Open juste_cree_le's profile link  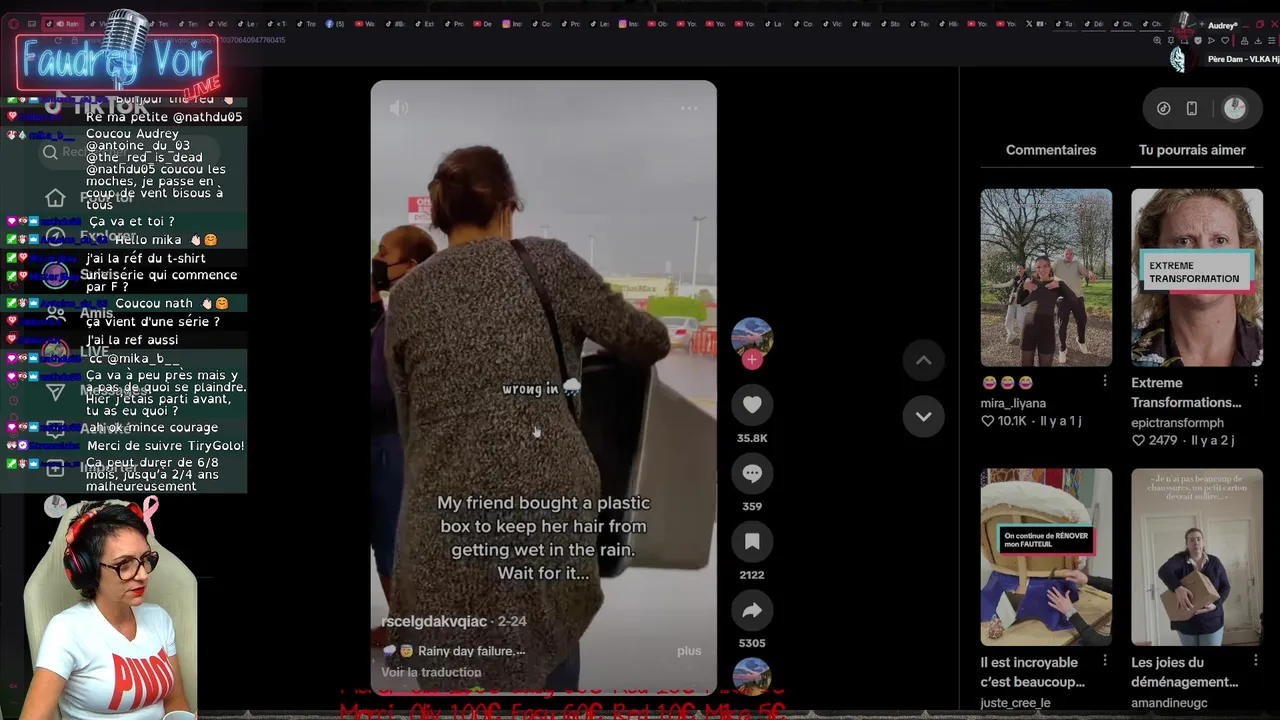(1015, 703)
